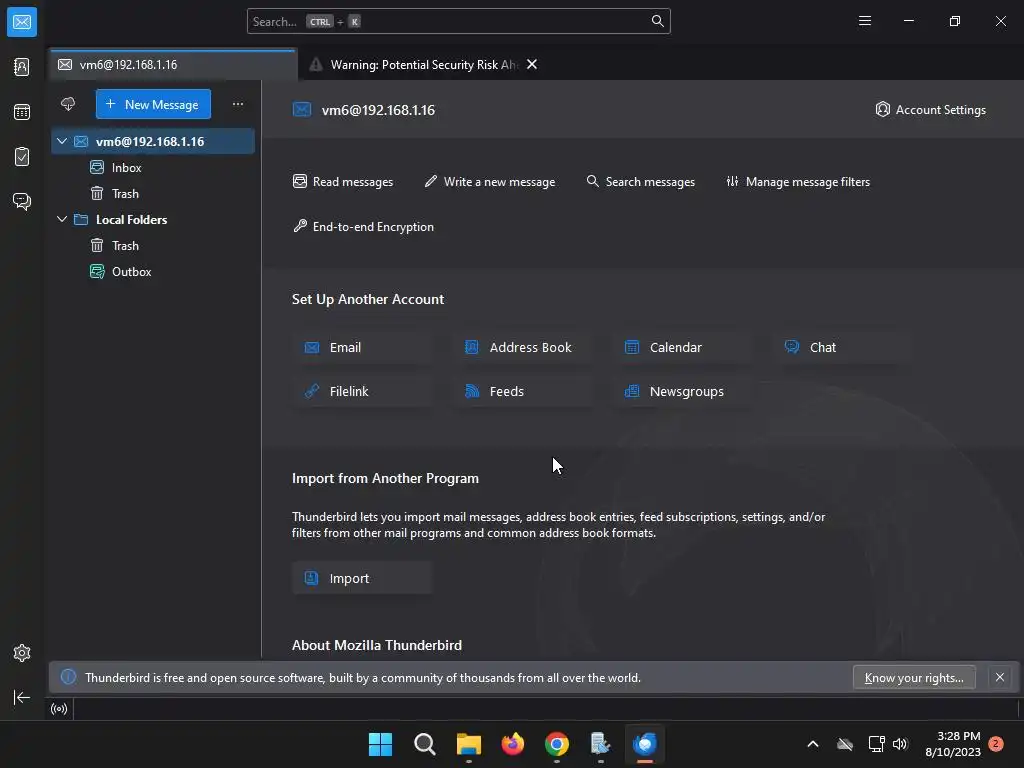Click Write a new message
Image resolution: width=1024 pixels, height=768 pixels.
tap(490, 182)
